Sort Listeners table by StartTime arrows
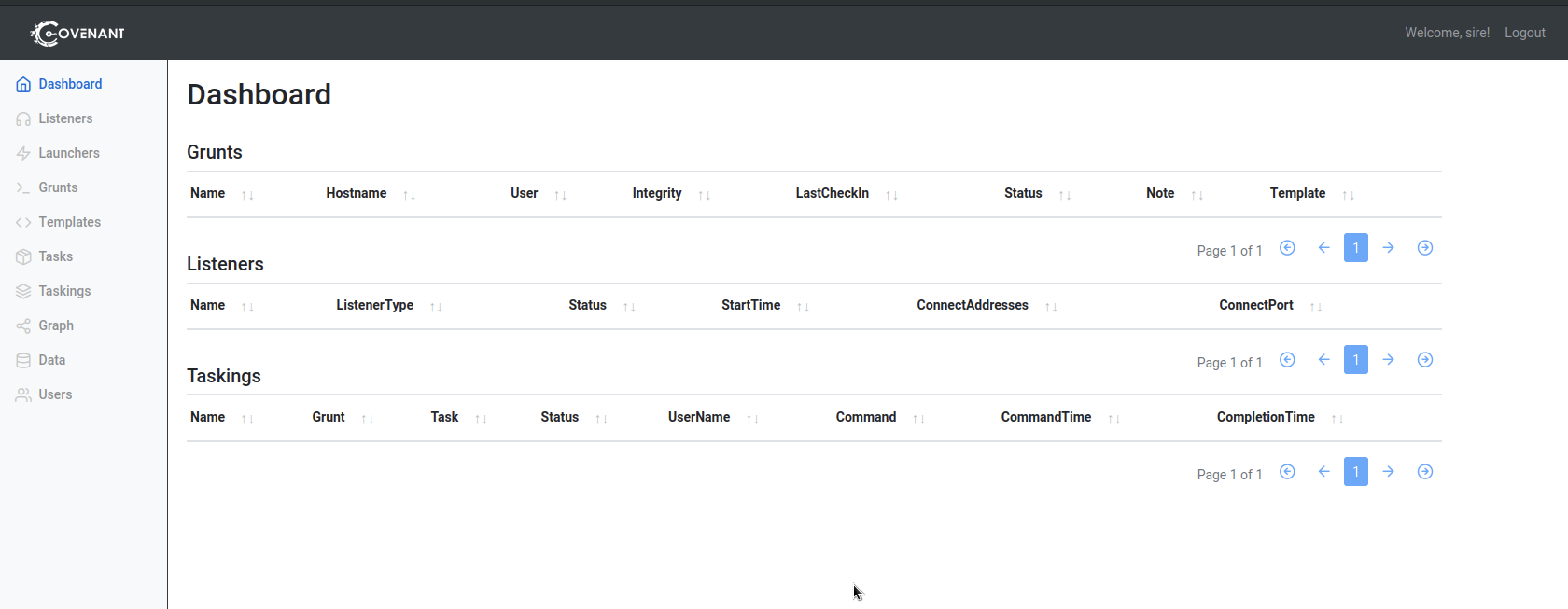1568x609 pixels. tap(803, 307)
